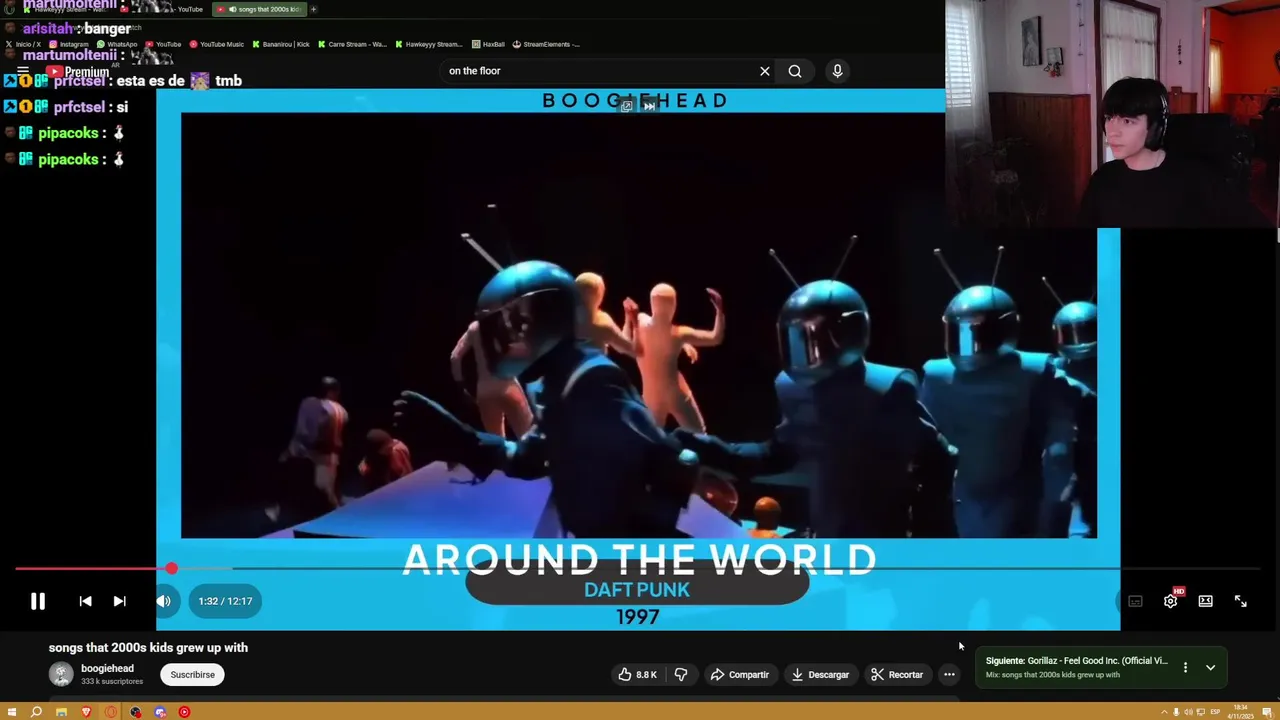
Task: Mute the video volume speaker icon
Action: click(x=164, y=601)
